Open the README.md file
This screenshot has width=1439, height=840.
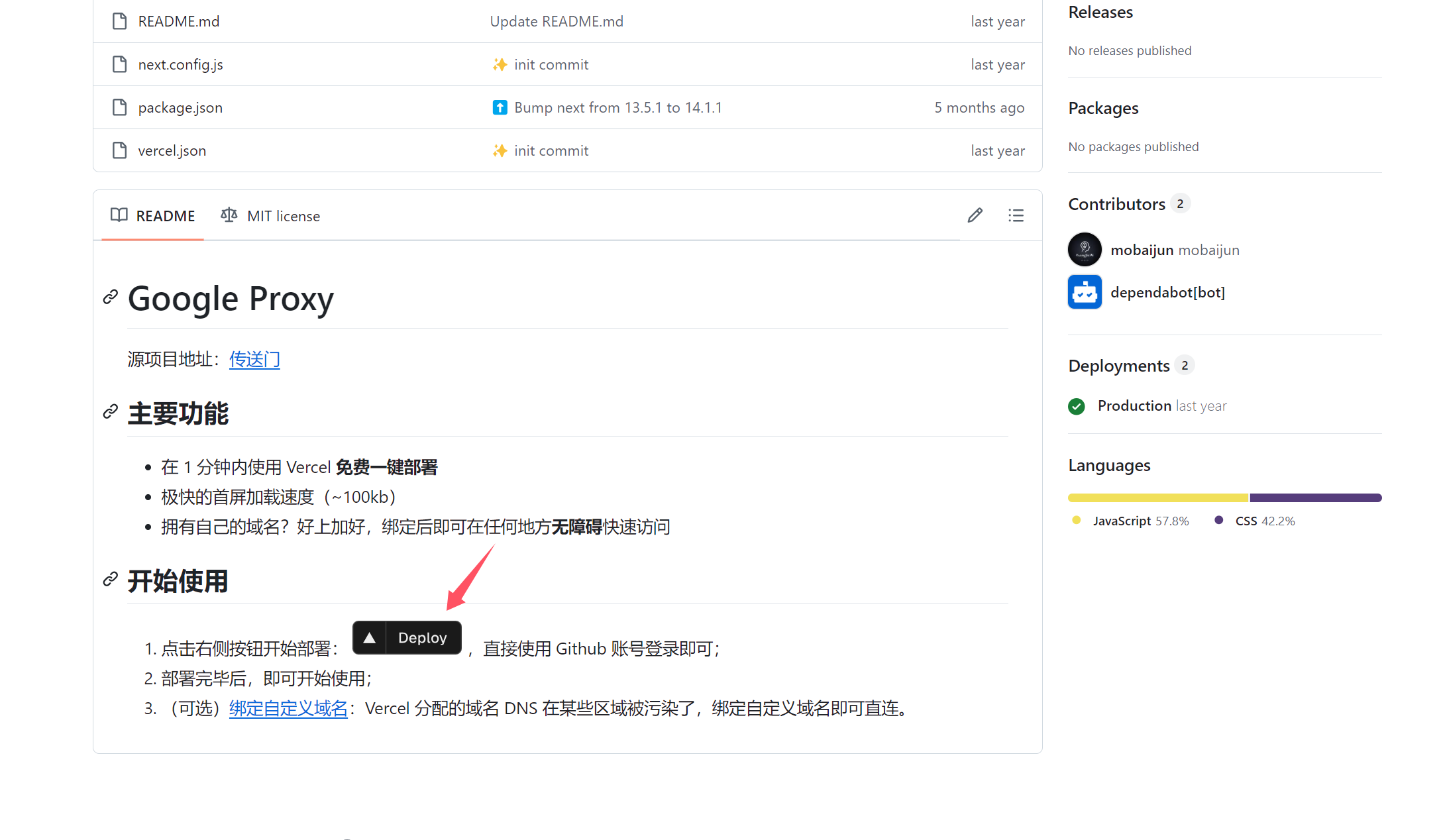click(178, 21)
